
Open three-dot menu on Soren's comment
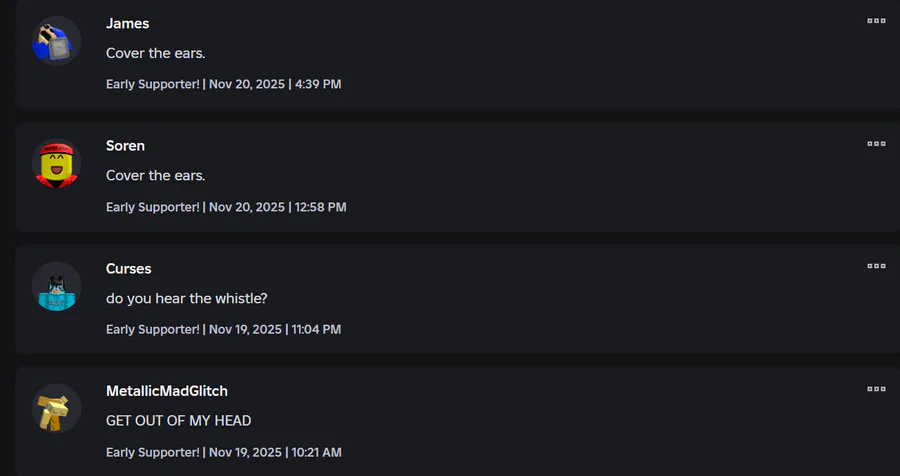click(x=876, y=144)
